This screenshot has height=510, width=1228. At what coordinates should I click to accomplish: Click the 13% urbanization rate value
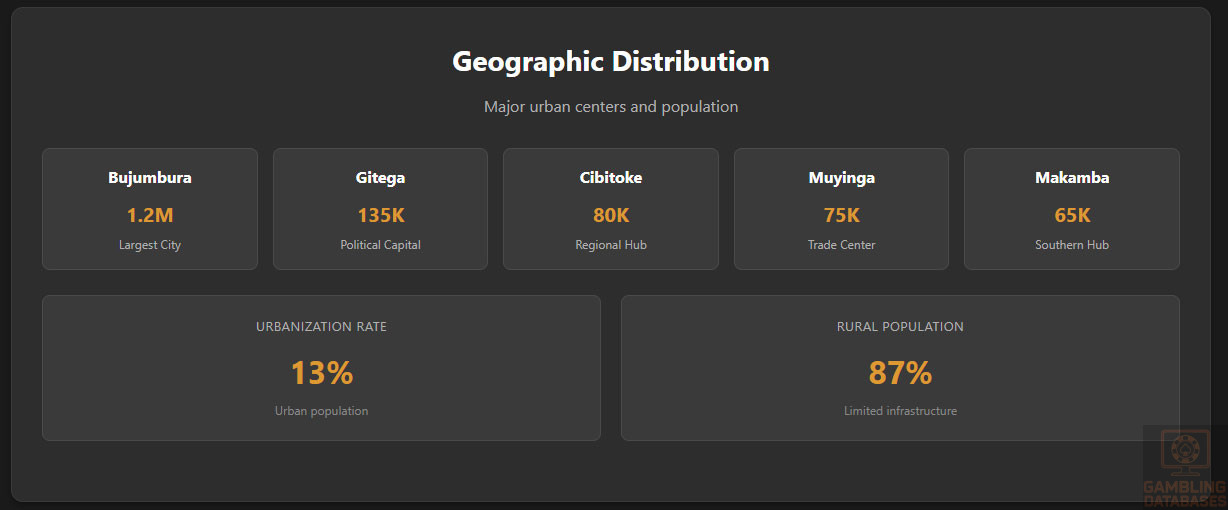(321, 373)
